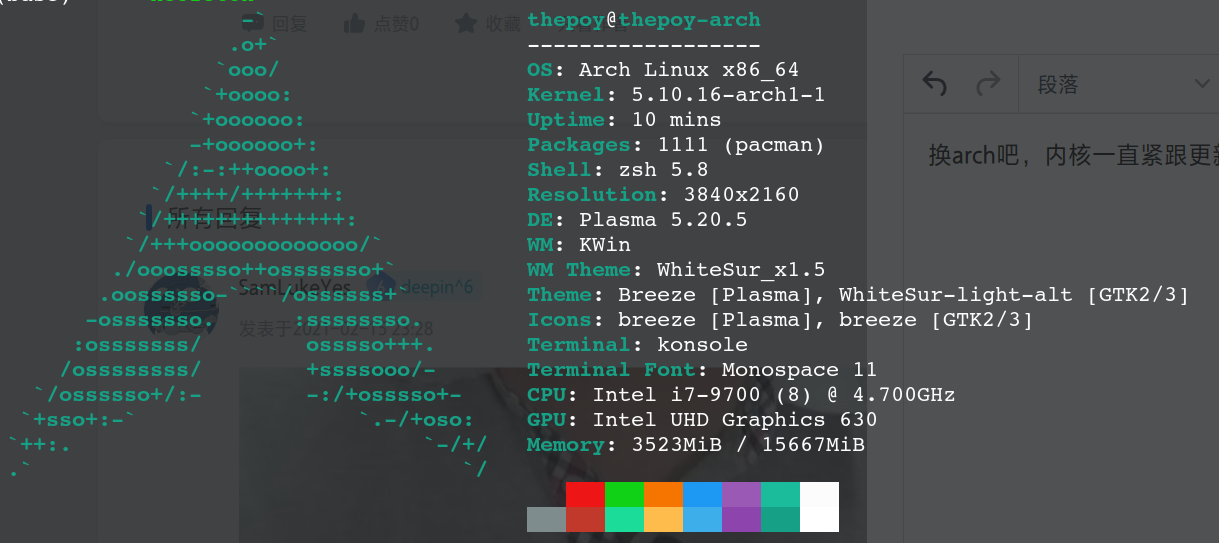Click the Shell: zsh 5.8 line
1219x543 pixels.
coord(617,170)
